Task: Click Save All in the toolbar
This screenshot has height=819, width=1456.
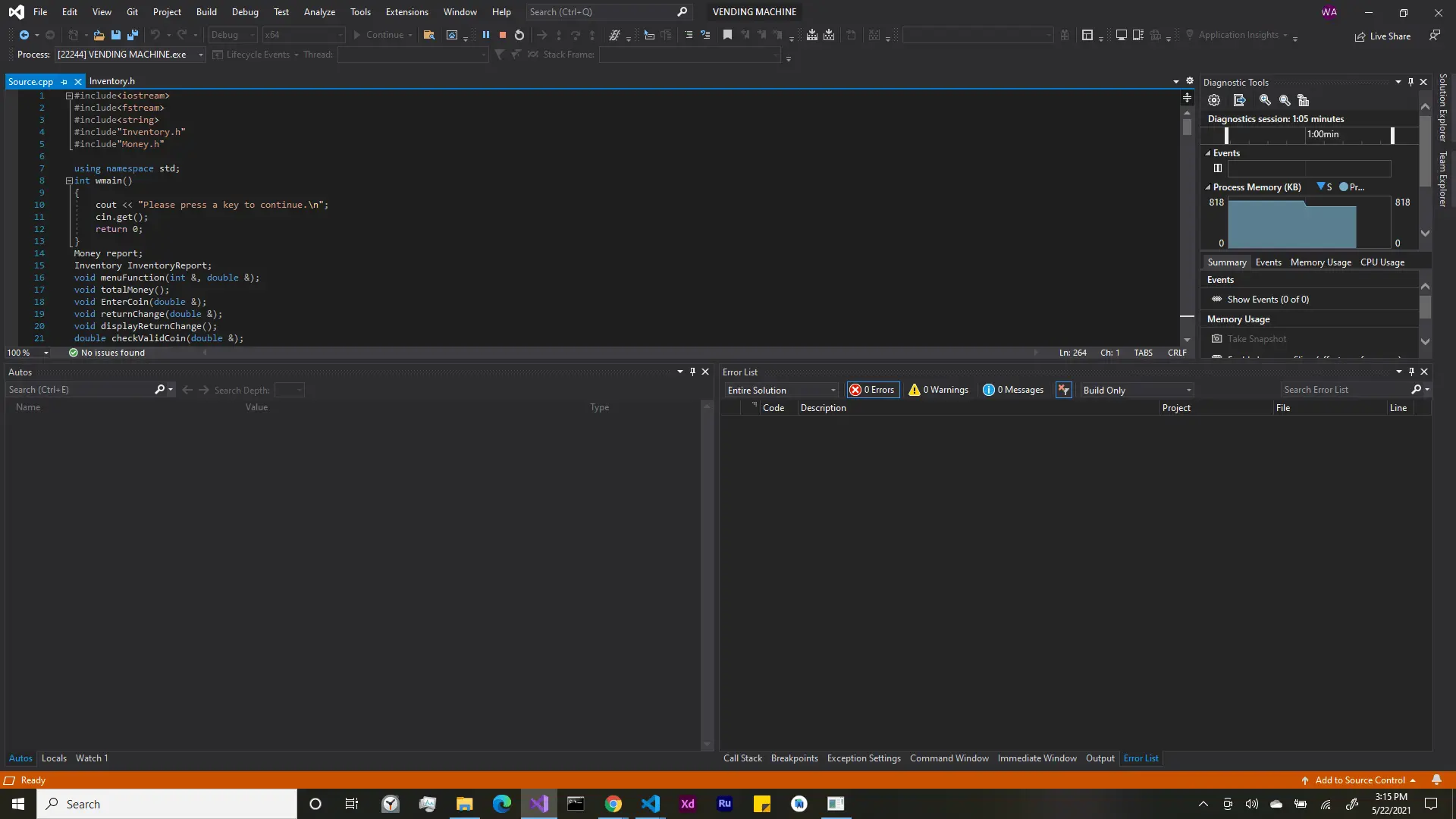Action: (x=132, y=35)
